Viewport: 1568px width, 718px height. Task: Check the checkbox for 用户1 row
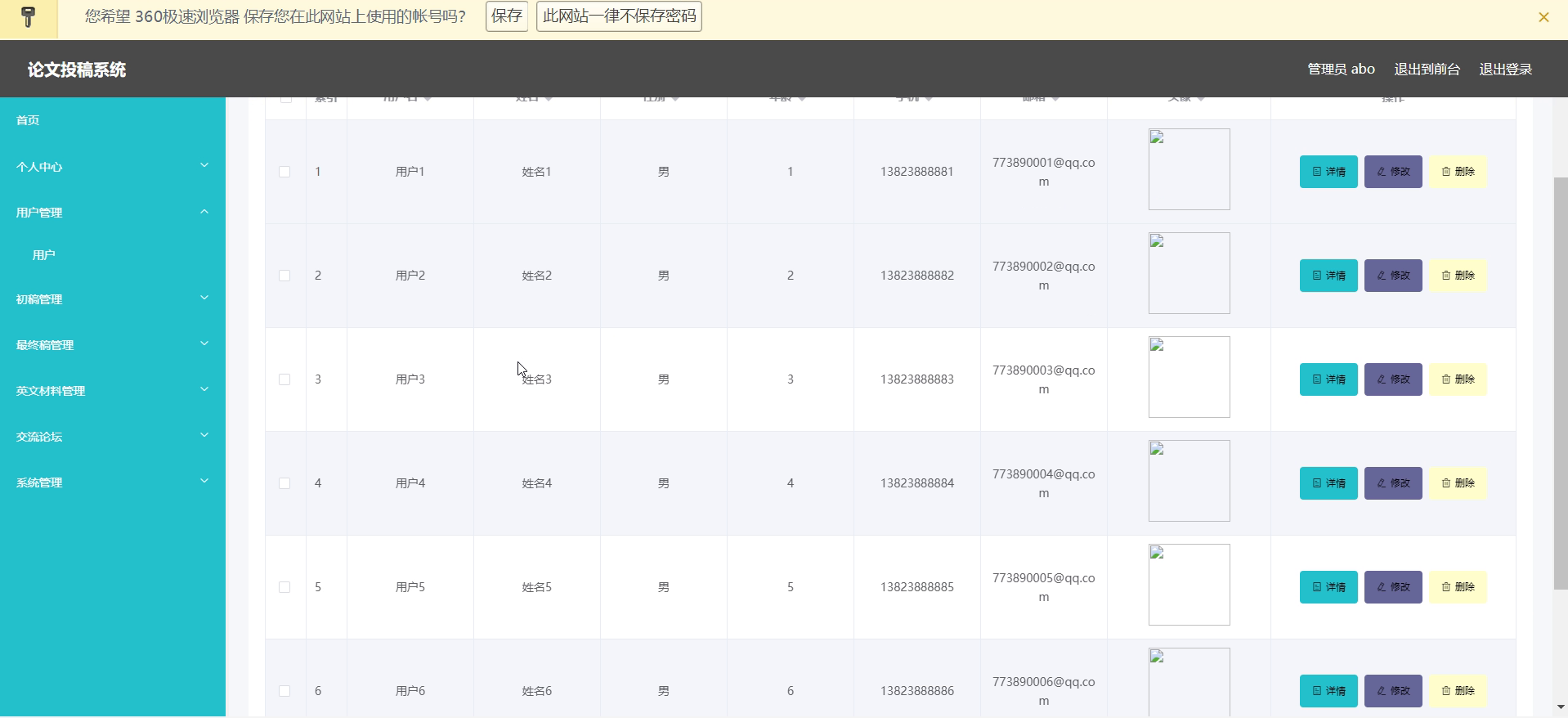click(284, 172)
